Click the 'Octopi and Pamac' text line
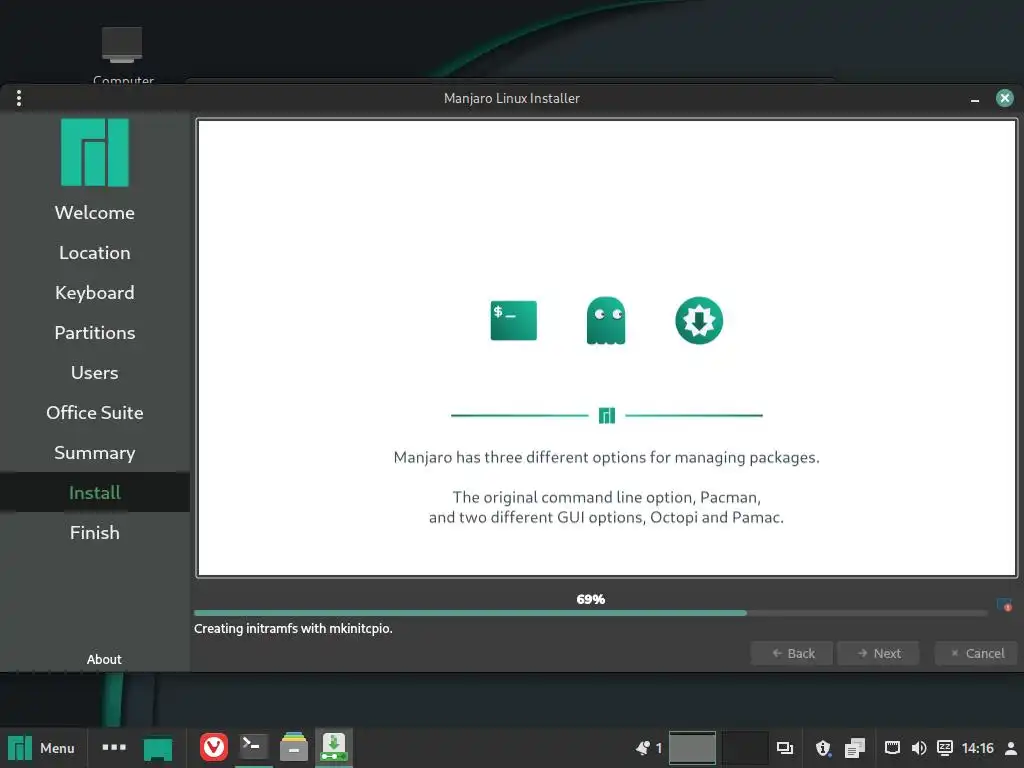This screenshot has width=1024, height=768. tap(606, 517)
